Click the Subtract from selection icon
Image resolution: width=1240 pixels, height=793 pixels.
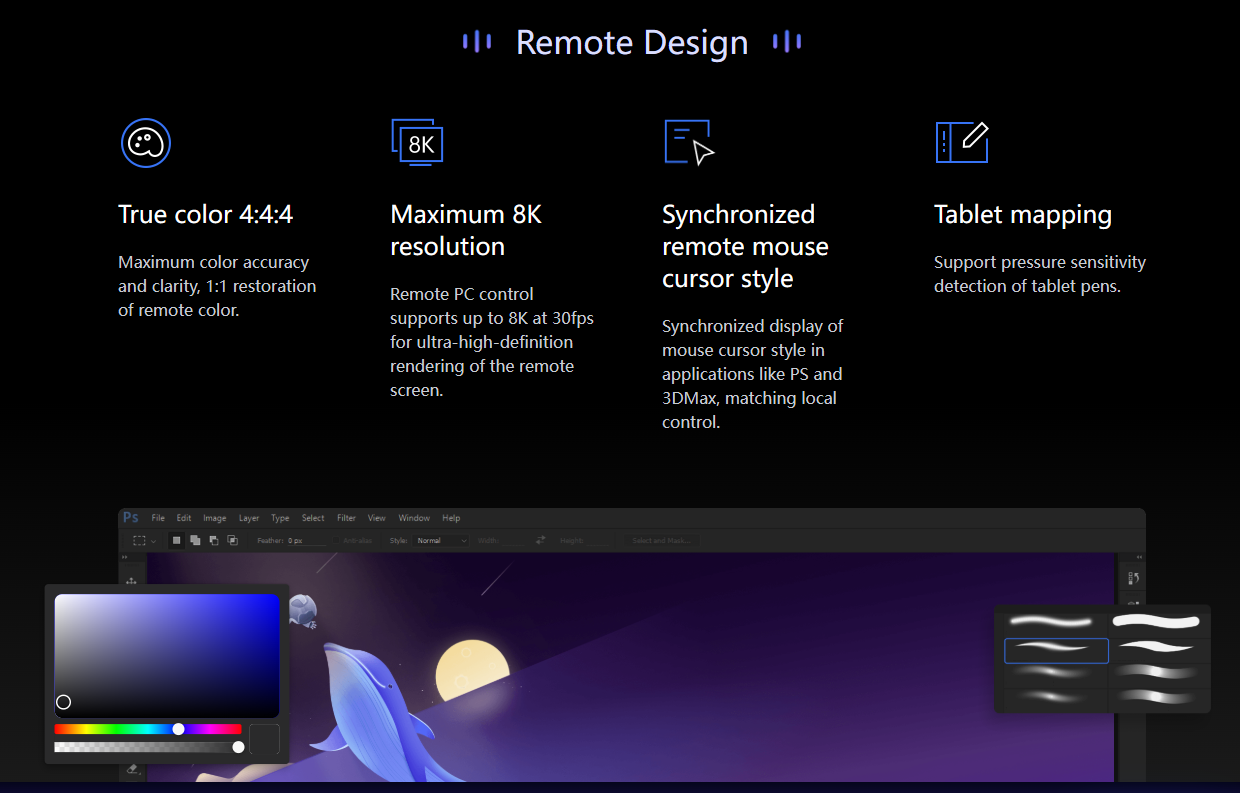coord(213,540)
